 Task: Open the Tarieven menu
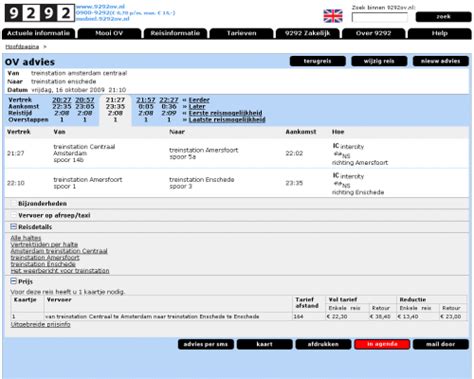pos(241,33)
